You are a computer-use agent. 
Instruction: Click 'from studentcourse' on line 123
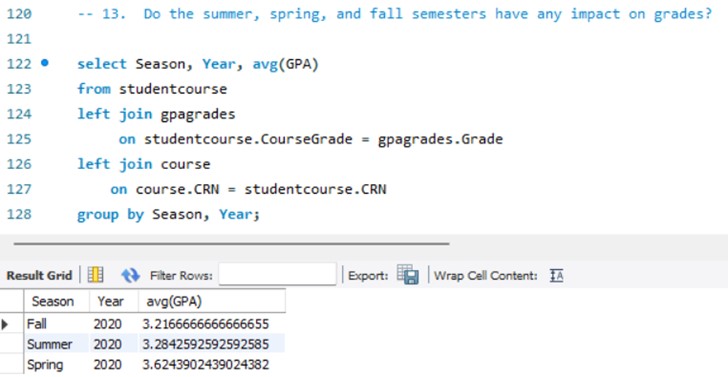pos(152,88)
